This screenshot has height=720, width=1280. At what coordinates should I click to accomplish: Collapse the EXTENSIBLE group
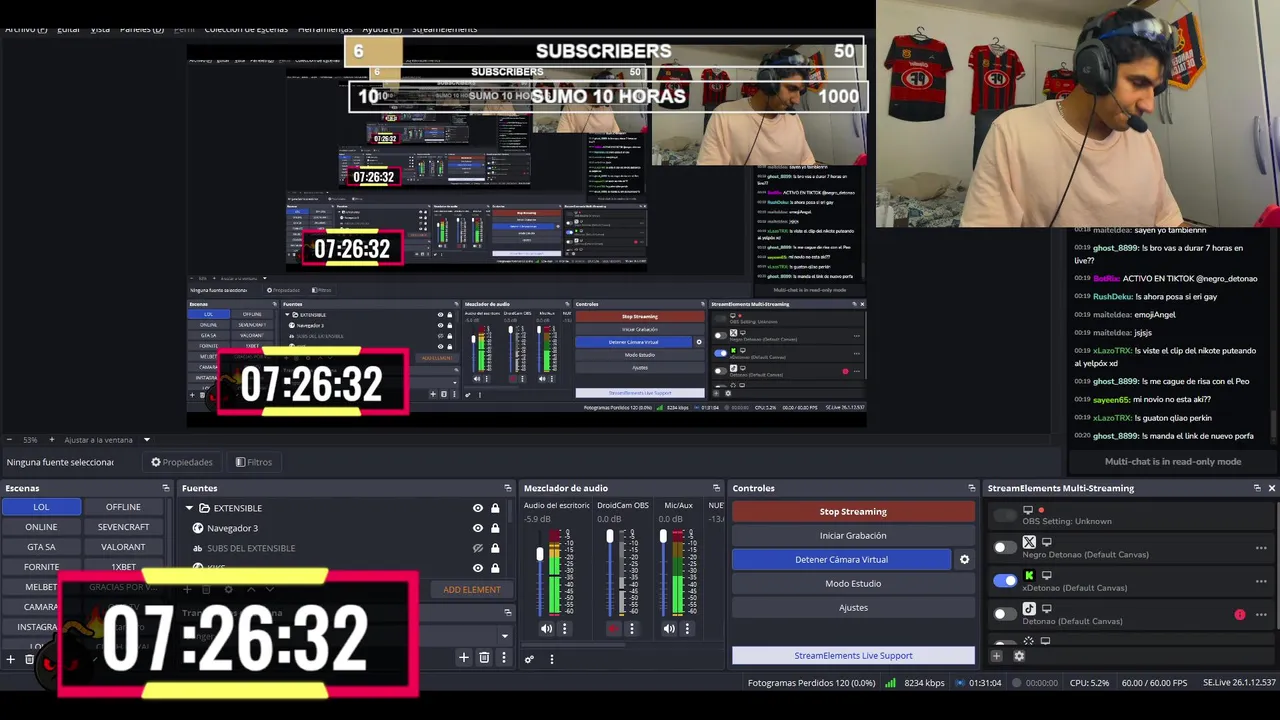click(x=189, y=508)
